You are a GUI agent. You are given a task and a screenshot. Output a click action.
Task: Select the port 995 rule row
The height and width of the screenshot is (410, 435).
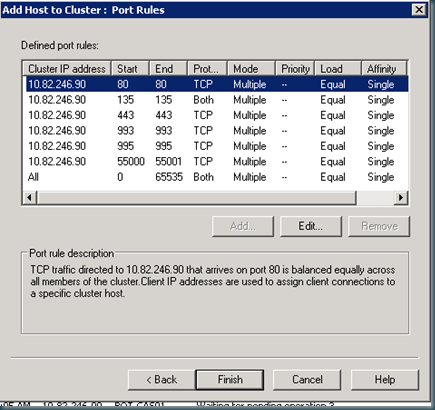coord(217,146)
